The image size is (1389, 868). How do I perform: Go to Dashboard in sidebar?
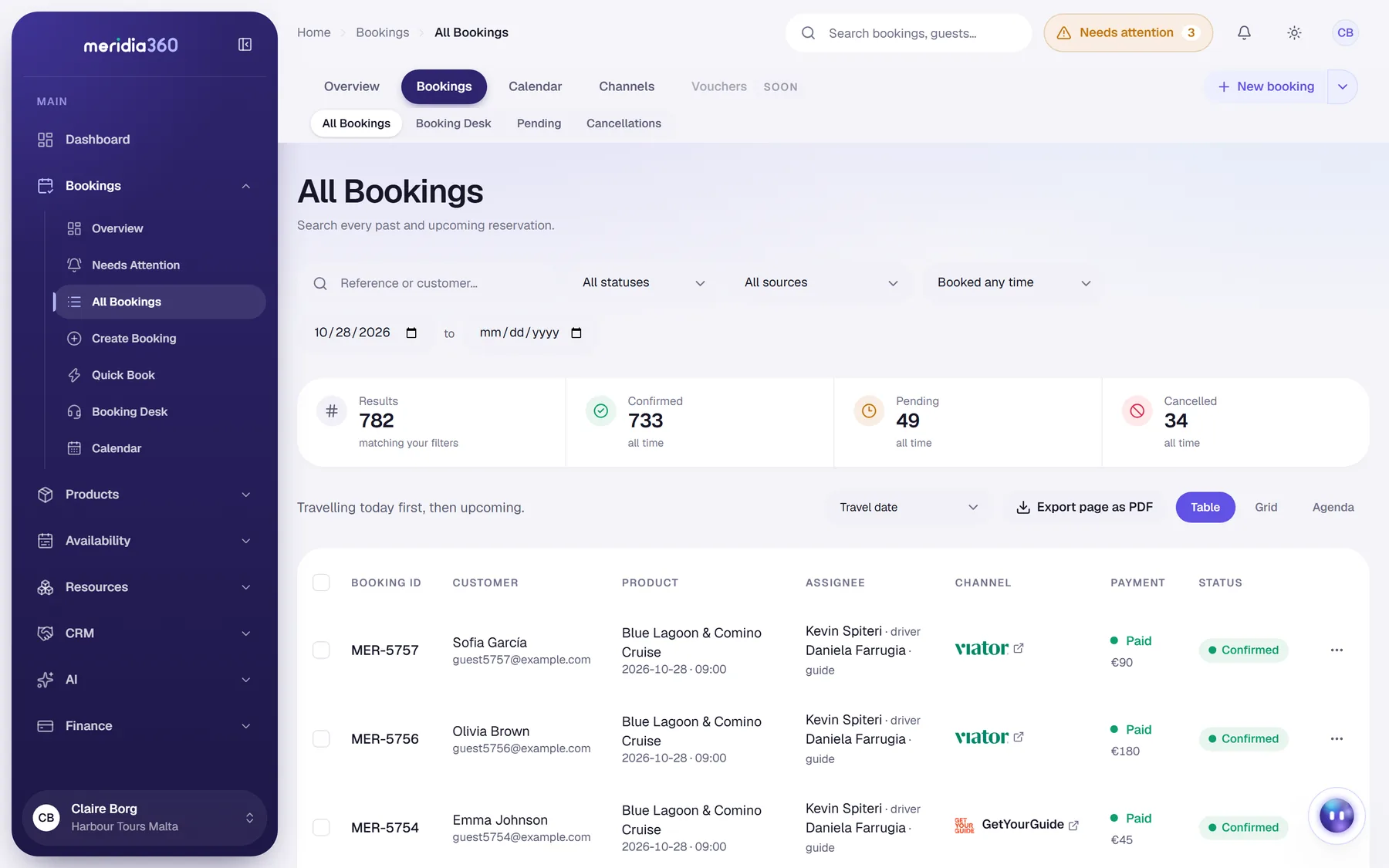click(x=144, y=140)
